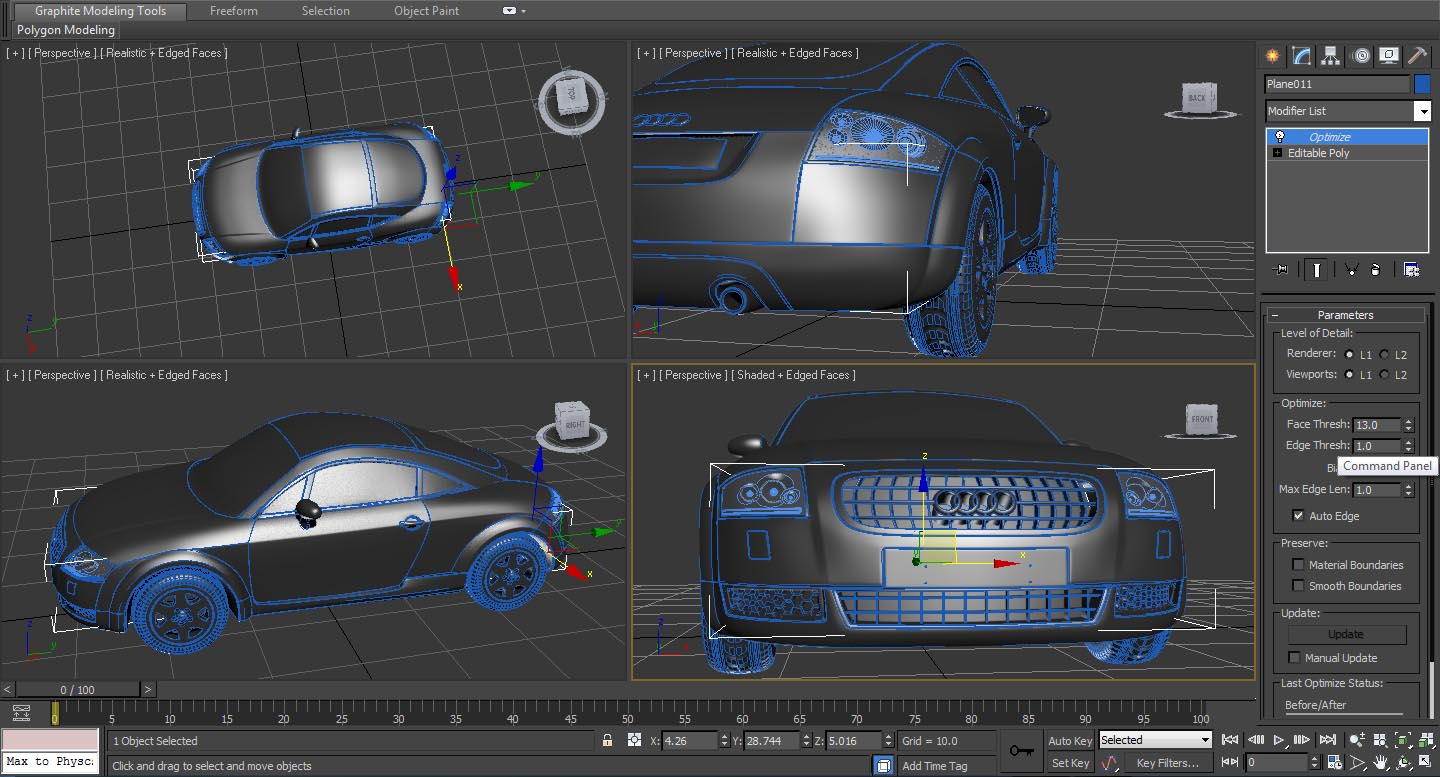Click the default In/Out tangents curve icon

[1109, 762]
